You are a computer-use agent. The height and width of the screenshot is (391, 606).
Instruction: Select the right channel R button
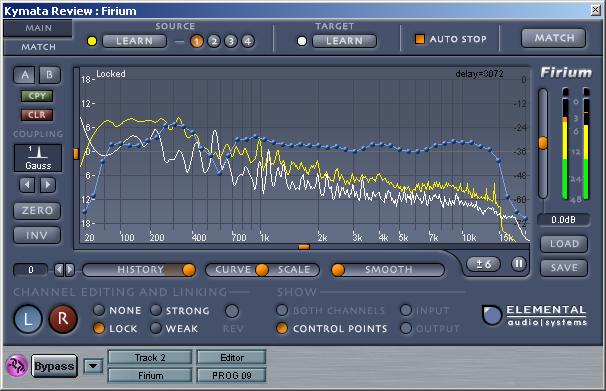click(x=63, y=319)
